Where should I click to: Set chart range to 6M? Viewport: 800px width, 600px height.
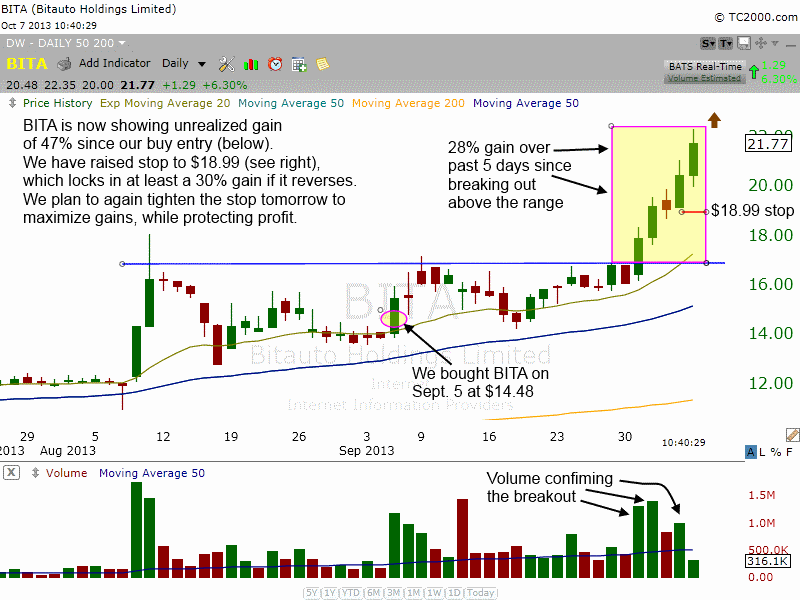tap(374, 593)
